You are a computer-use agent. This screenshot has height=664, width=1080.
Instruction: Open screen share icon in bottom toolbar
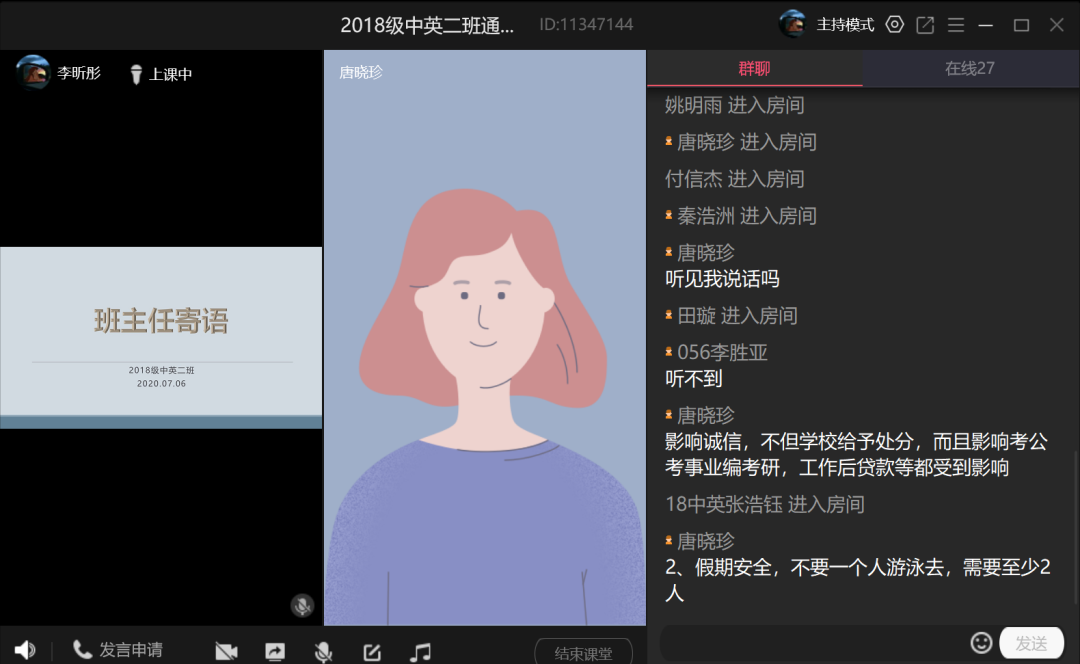point(275,652)
